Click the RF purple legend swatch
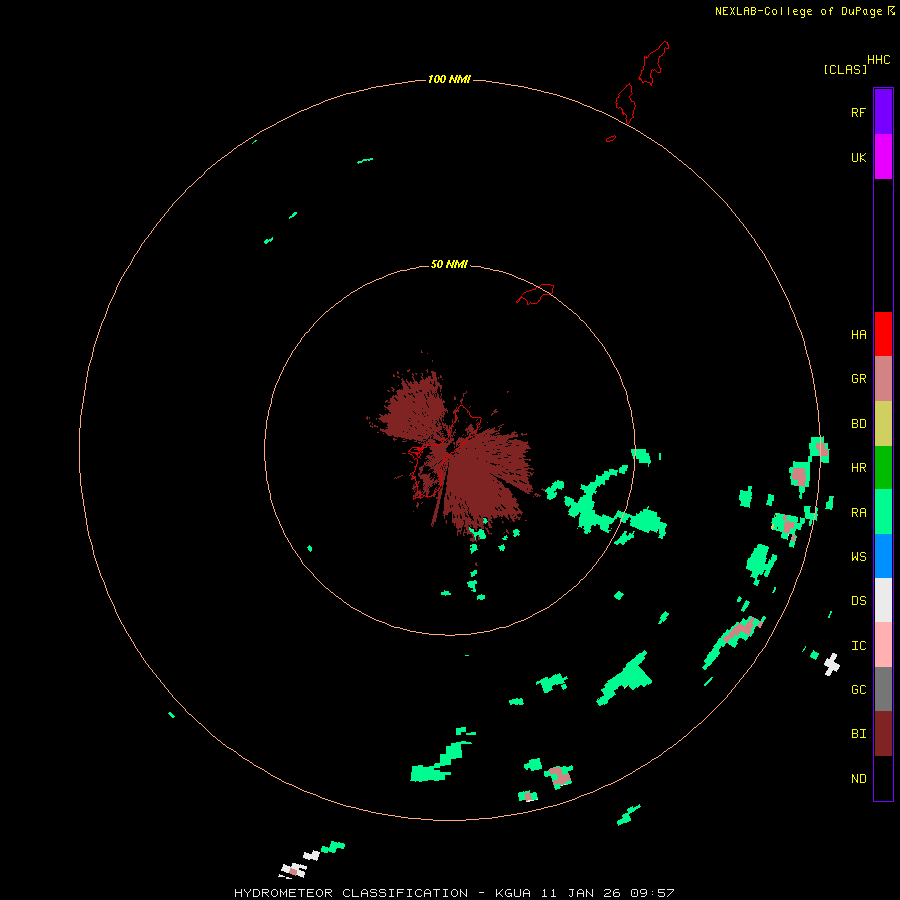Screen dimensions: 900x900 (883, 112)
